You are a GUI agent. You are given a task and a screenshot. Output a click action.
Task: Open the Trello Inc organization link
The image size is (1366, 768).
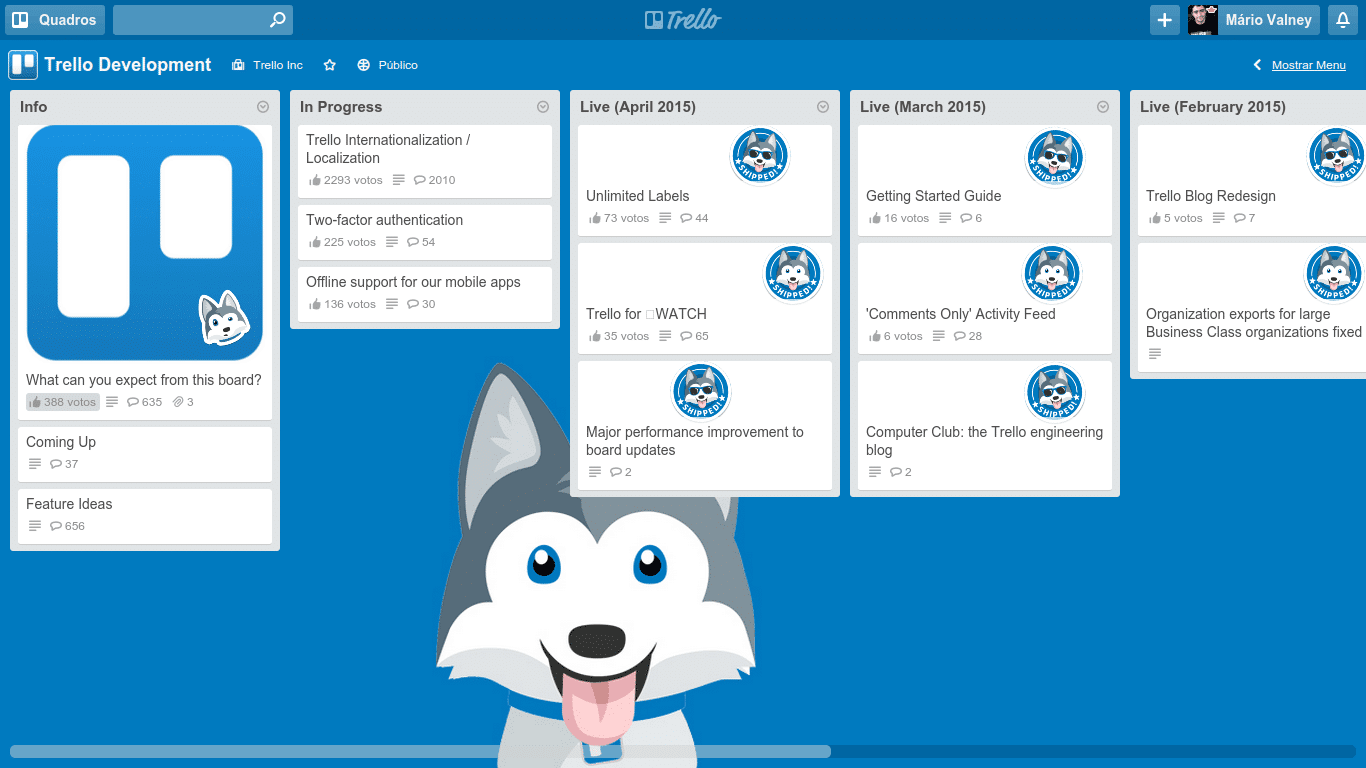(268, 65)
